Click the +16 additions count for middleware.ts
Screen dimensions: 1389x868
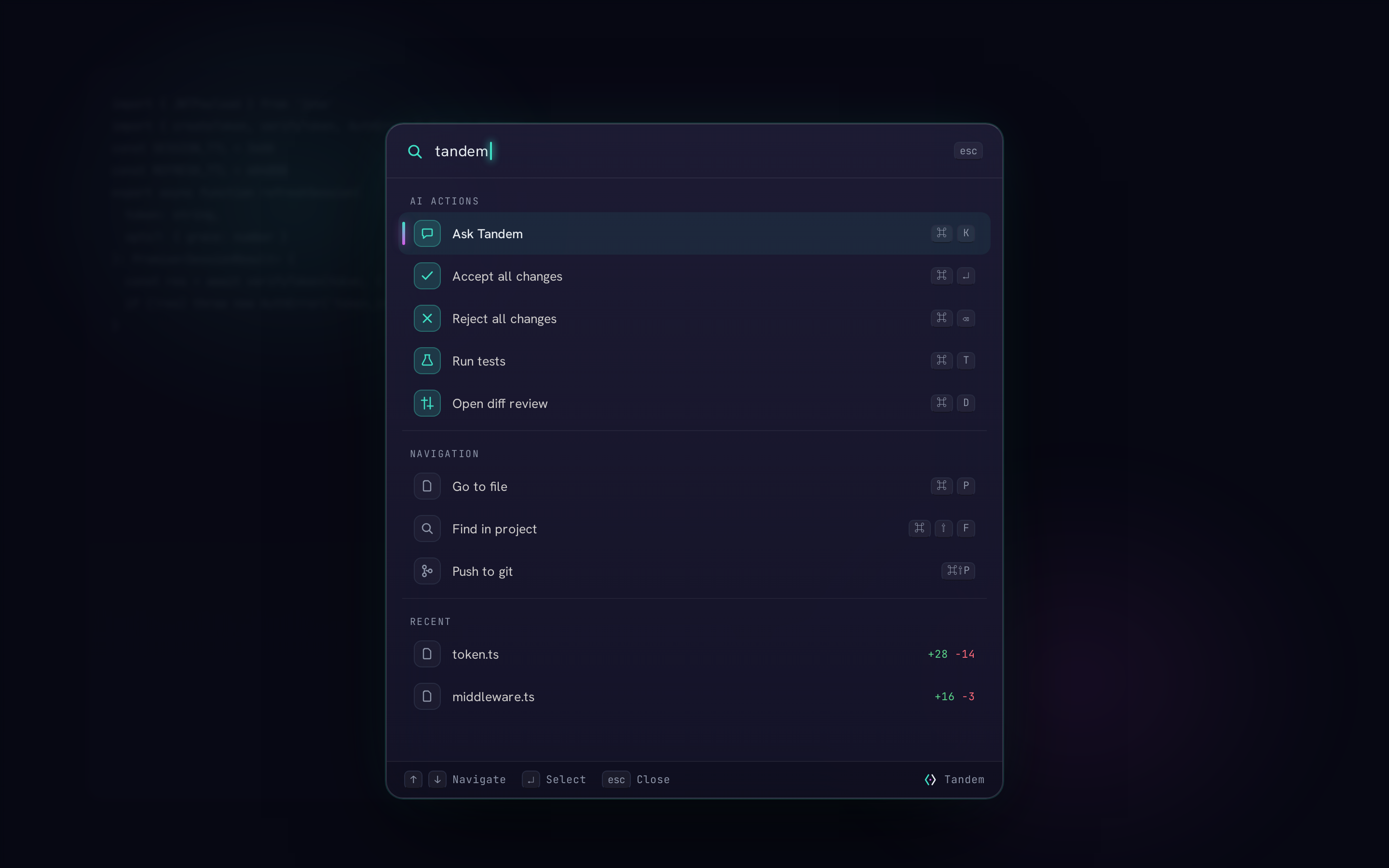coord(944,696)
